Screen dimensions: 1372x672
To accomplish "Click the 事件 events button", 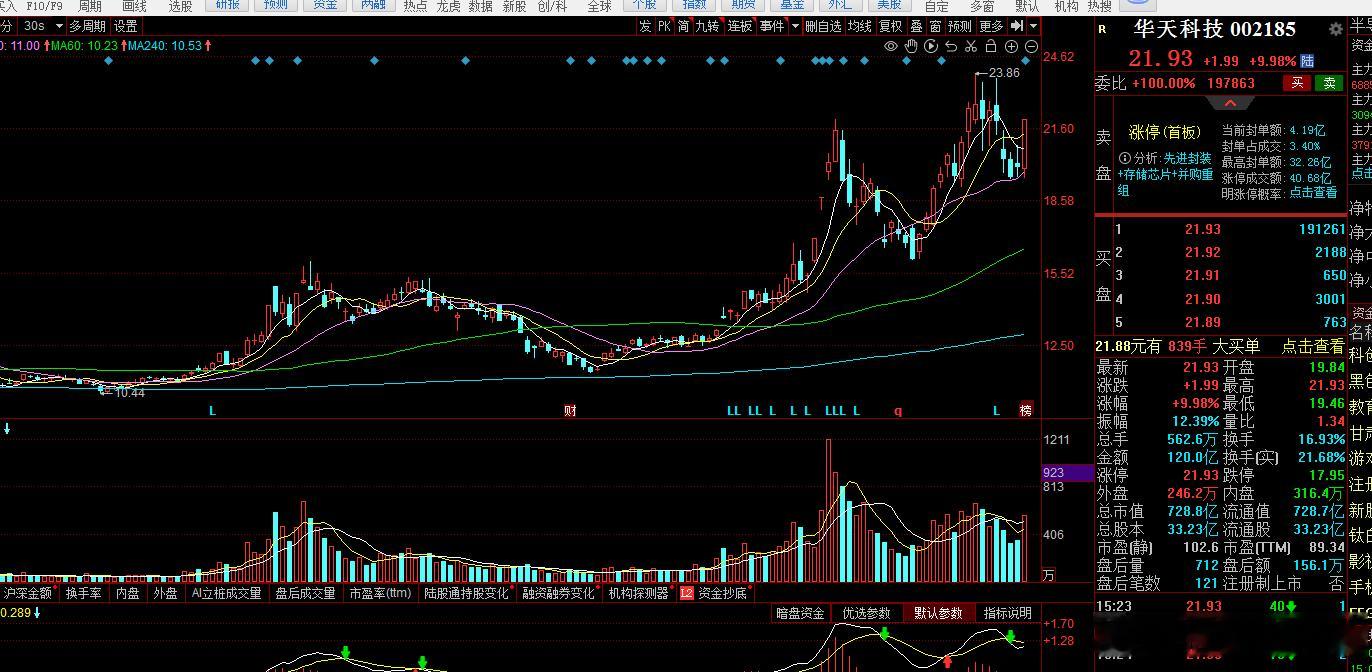I will click(772, 26).
